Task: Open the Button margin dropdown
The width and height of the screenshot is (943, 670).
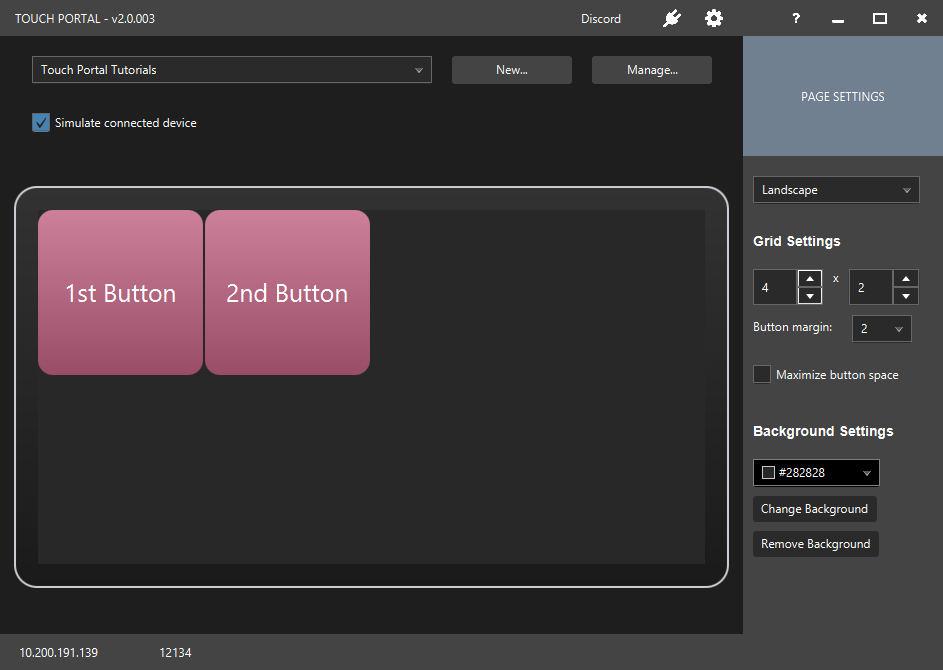Action: pos(881,329)
